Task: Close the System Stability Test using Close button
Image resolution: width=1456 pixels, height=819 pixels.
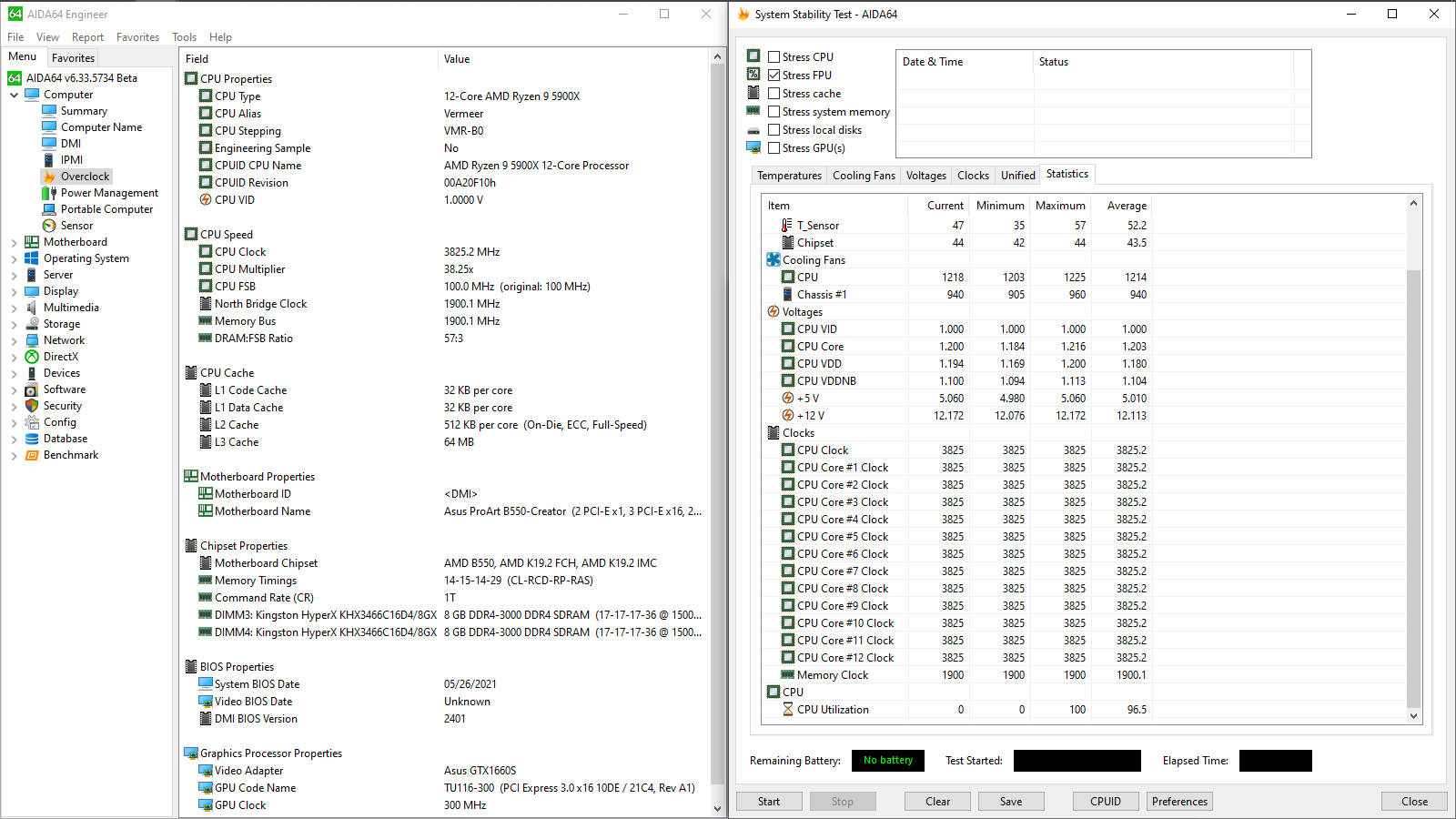Action: click(x=1414, y=802)
